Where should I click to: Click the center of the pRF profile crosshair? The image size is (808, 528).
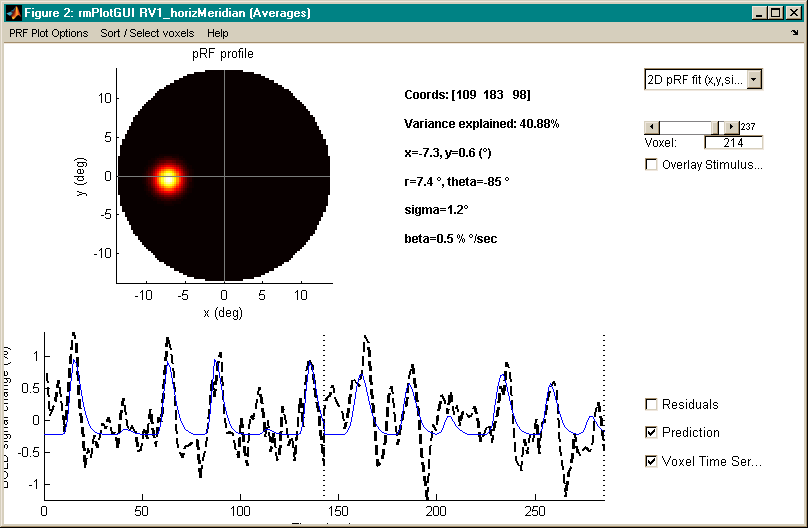point(224,175)
